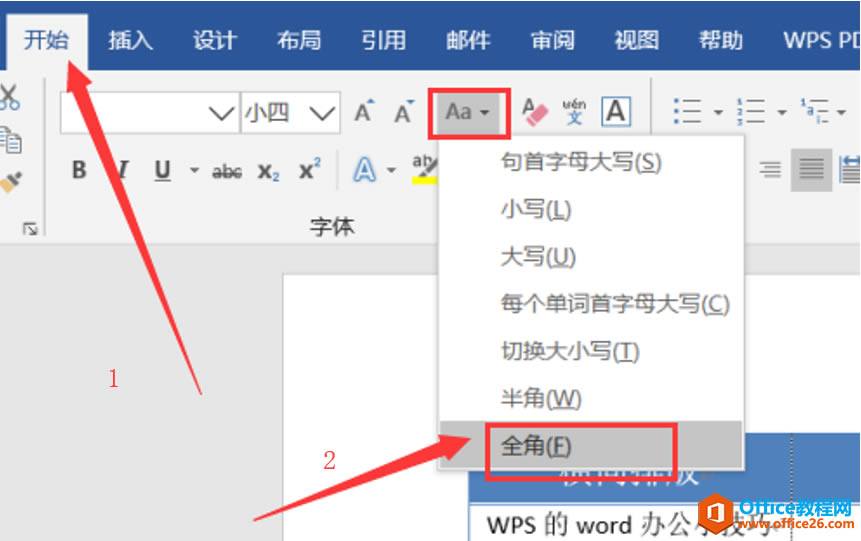Viewport: 861px width, 541px height.
Task: Expand the font name dropdown
Action: pyautogui.click(x=221, y=114)
